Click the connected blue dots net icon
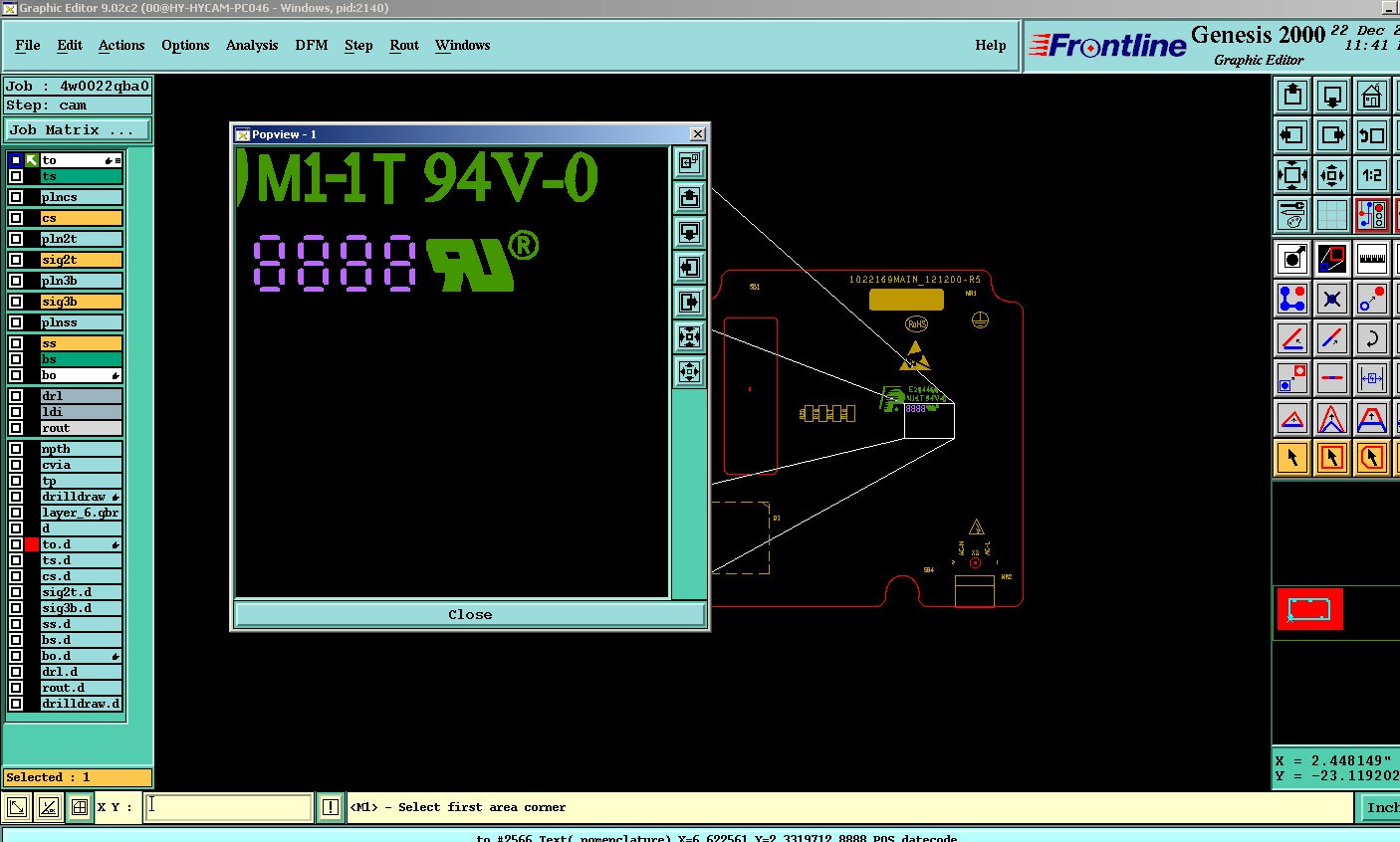1400x842 pixels. click(x=1292, y=299)
